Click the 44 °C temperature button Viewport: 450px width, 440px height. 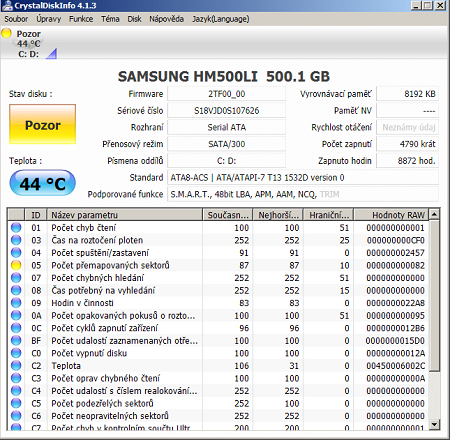click(42, 183)
